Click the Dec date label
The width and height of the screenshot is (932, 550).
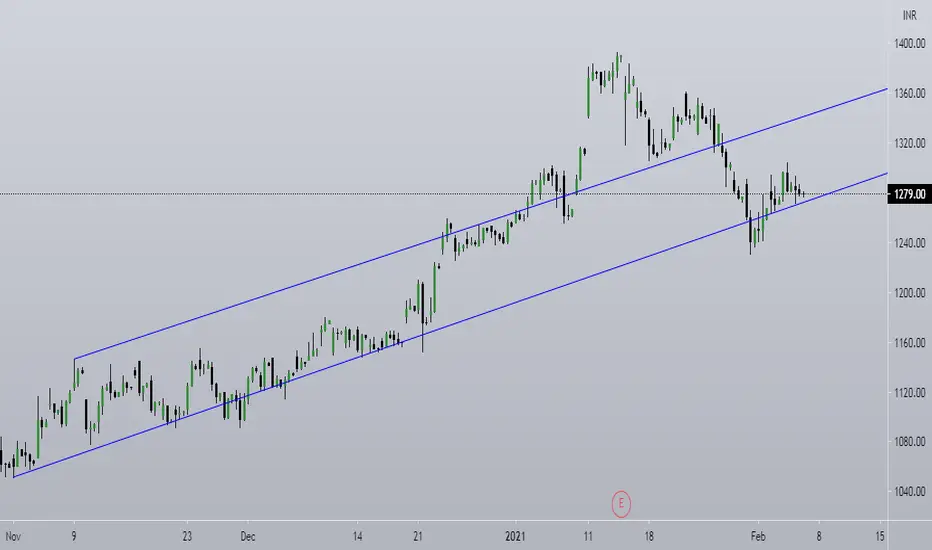[x=248, y=536]
